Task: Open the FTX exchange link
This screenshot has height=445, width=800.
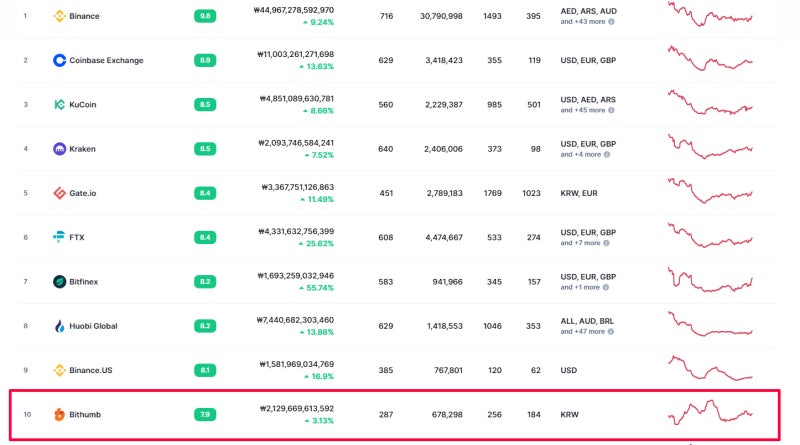Action: [x=77, y=237]
